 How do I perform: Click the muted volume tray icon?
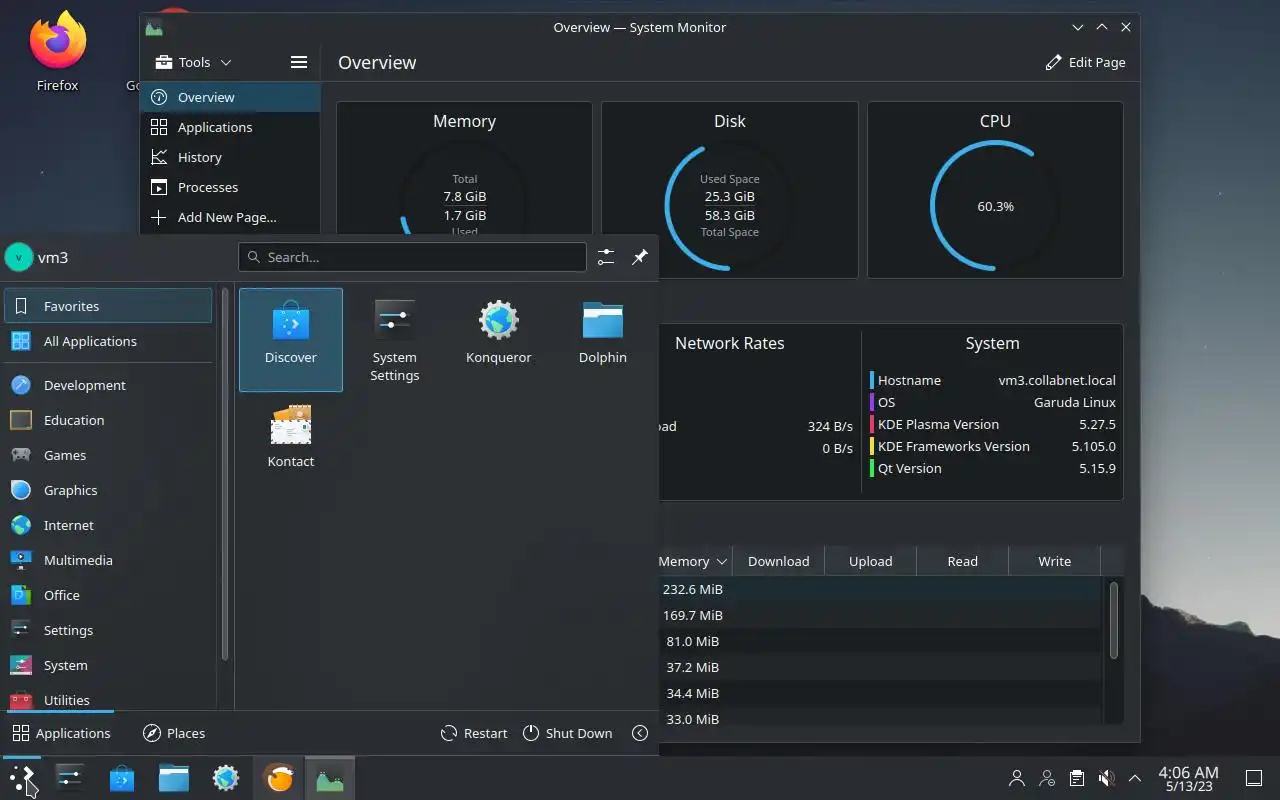point(1105,778)
